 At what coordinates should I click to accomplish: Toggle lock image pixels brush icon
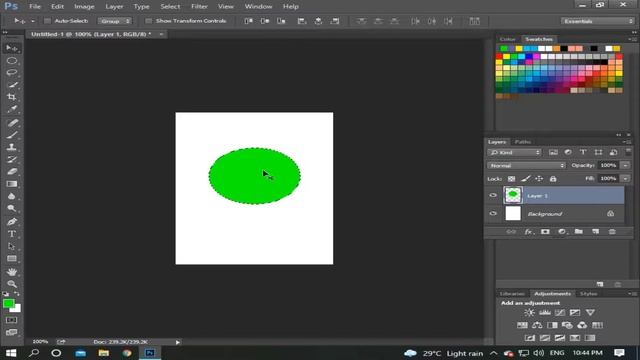526,178
